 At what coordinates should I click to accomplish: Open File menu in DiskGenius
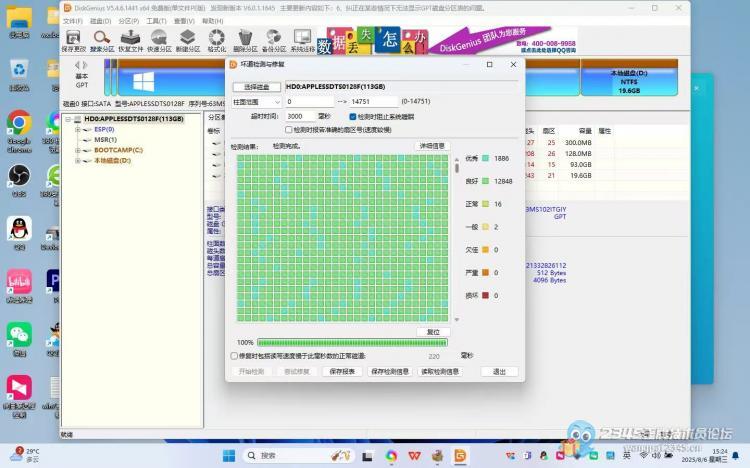point(72,21)
